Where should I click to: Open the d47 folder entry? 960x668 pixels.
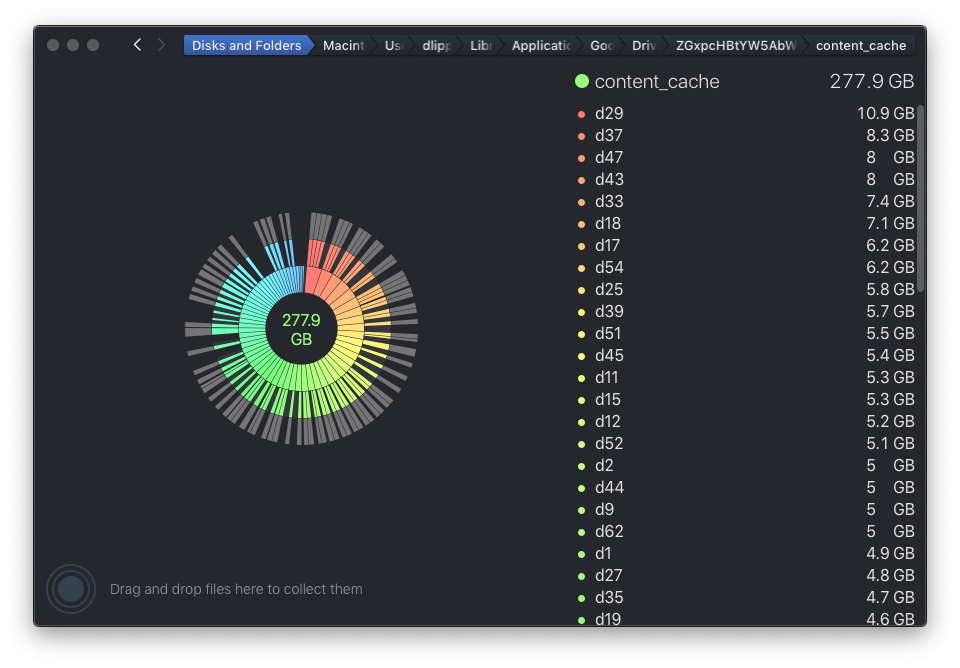pyautogui.click(x=746, y=157)
